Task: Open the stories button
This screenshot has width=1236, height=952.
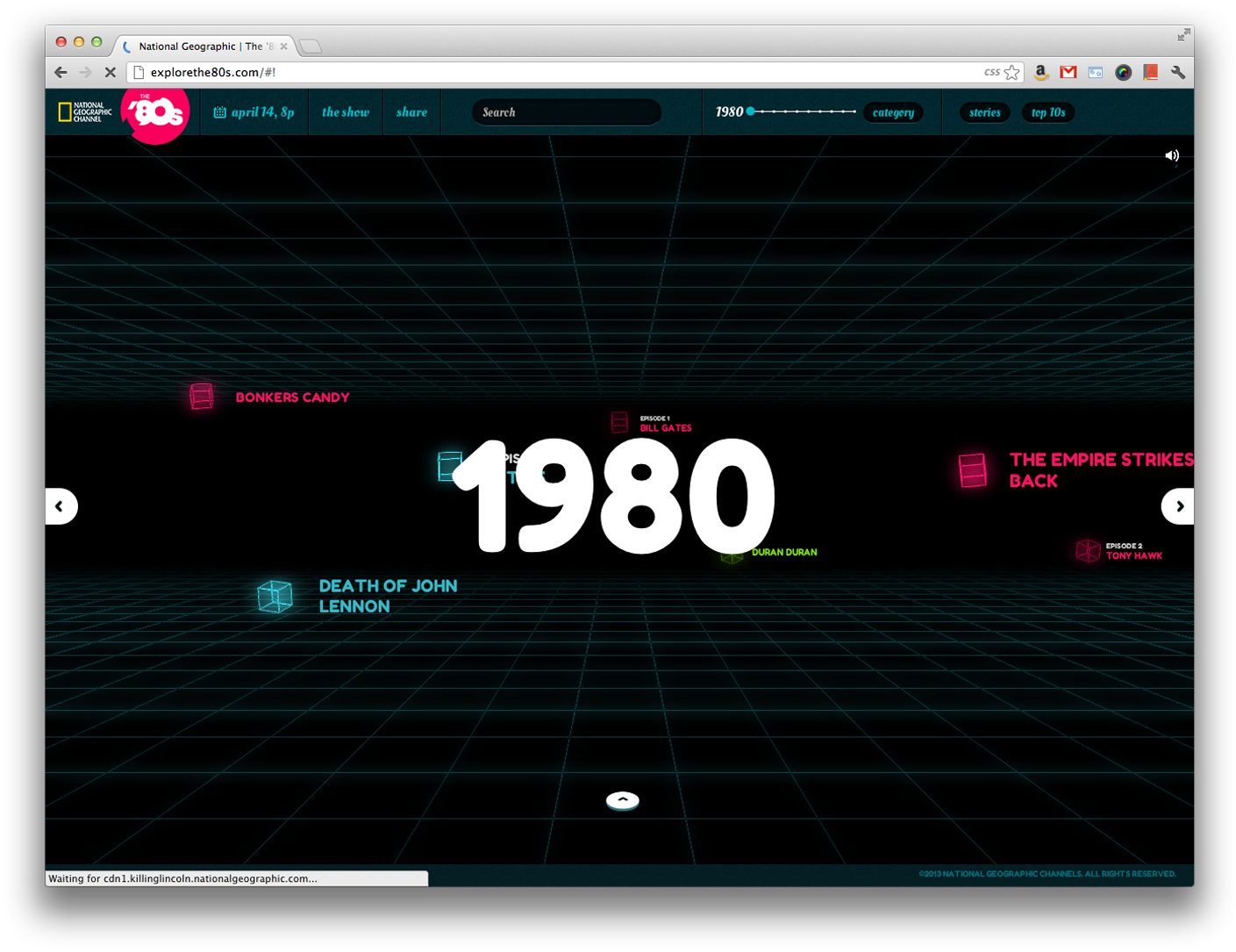Action: click(985, 112)
